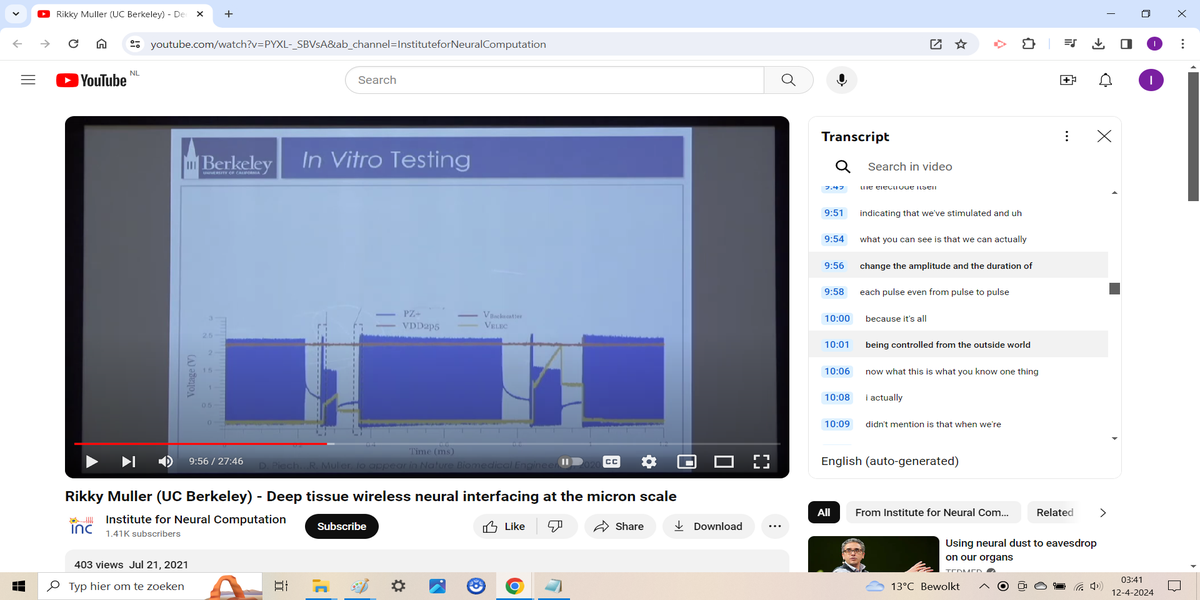Open the YouTube guide hamburger menu
This screenshot has height=600, width=1200.
(28, 80)
